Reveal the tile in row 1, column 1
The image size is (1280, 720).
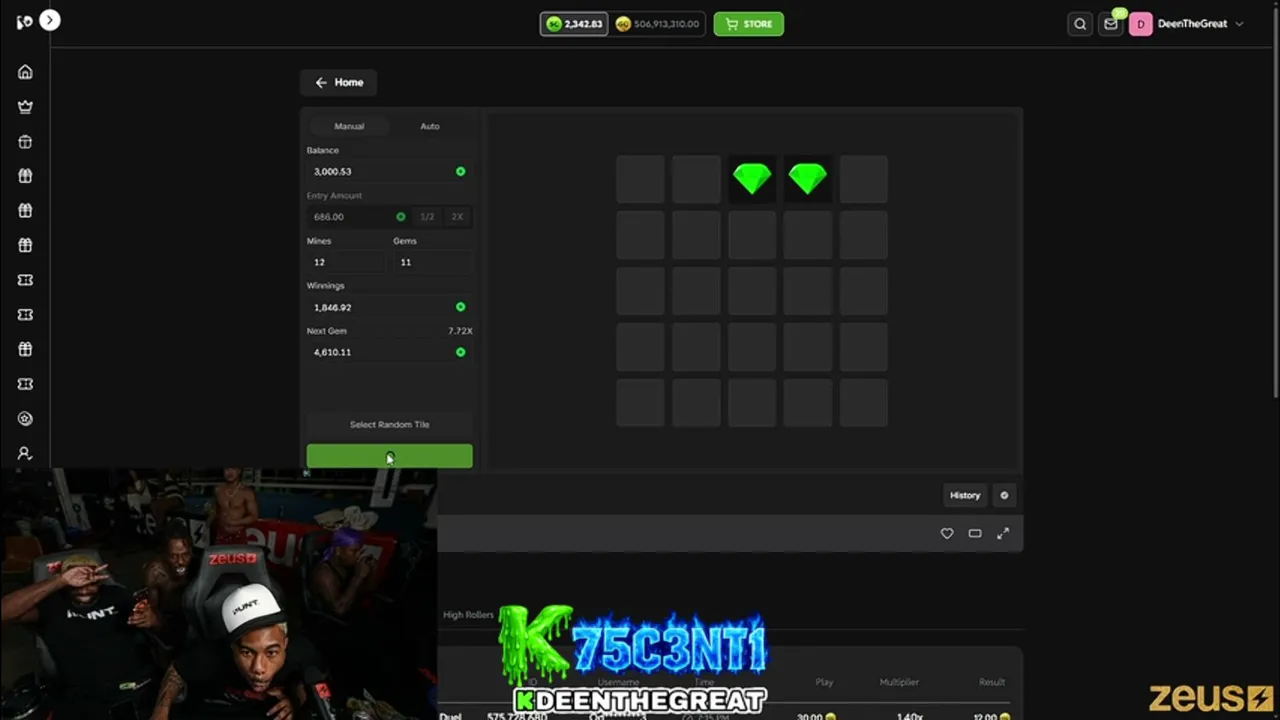coord(640,179)
